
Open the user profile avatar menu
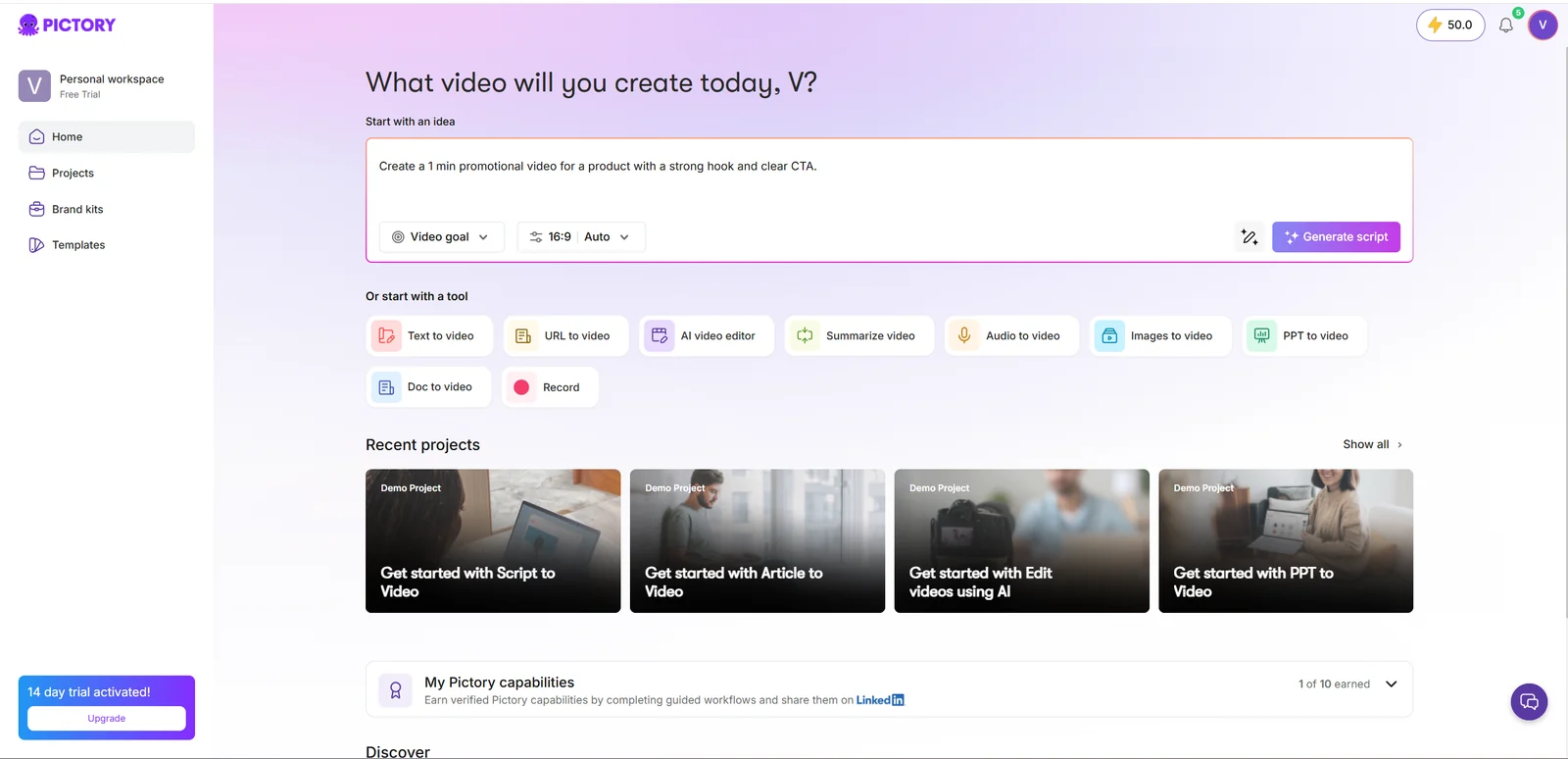[1543, 25]
